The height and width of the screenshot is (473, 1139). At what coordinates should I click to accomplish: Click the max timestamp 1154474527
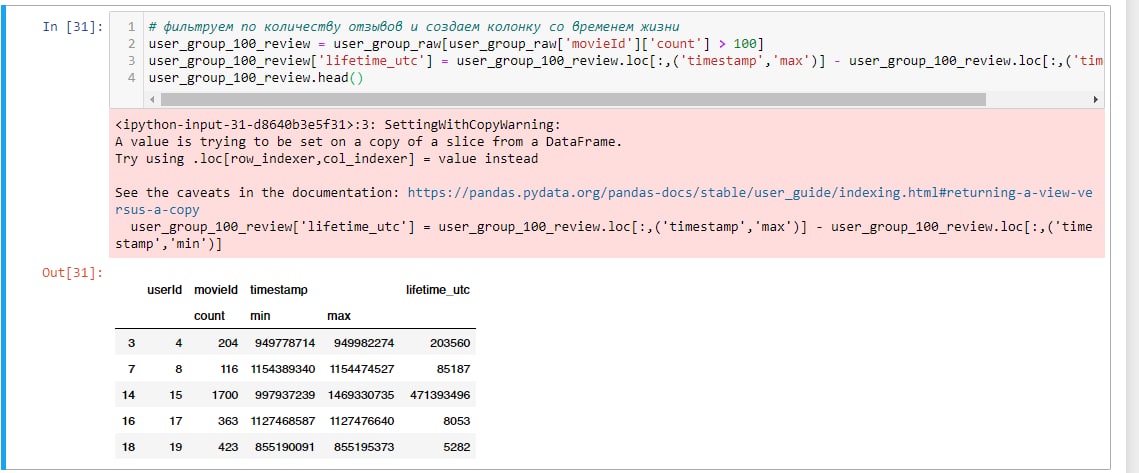coord(361,369)
